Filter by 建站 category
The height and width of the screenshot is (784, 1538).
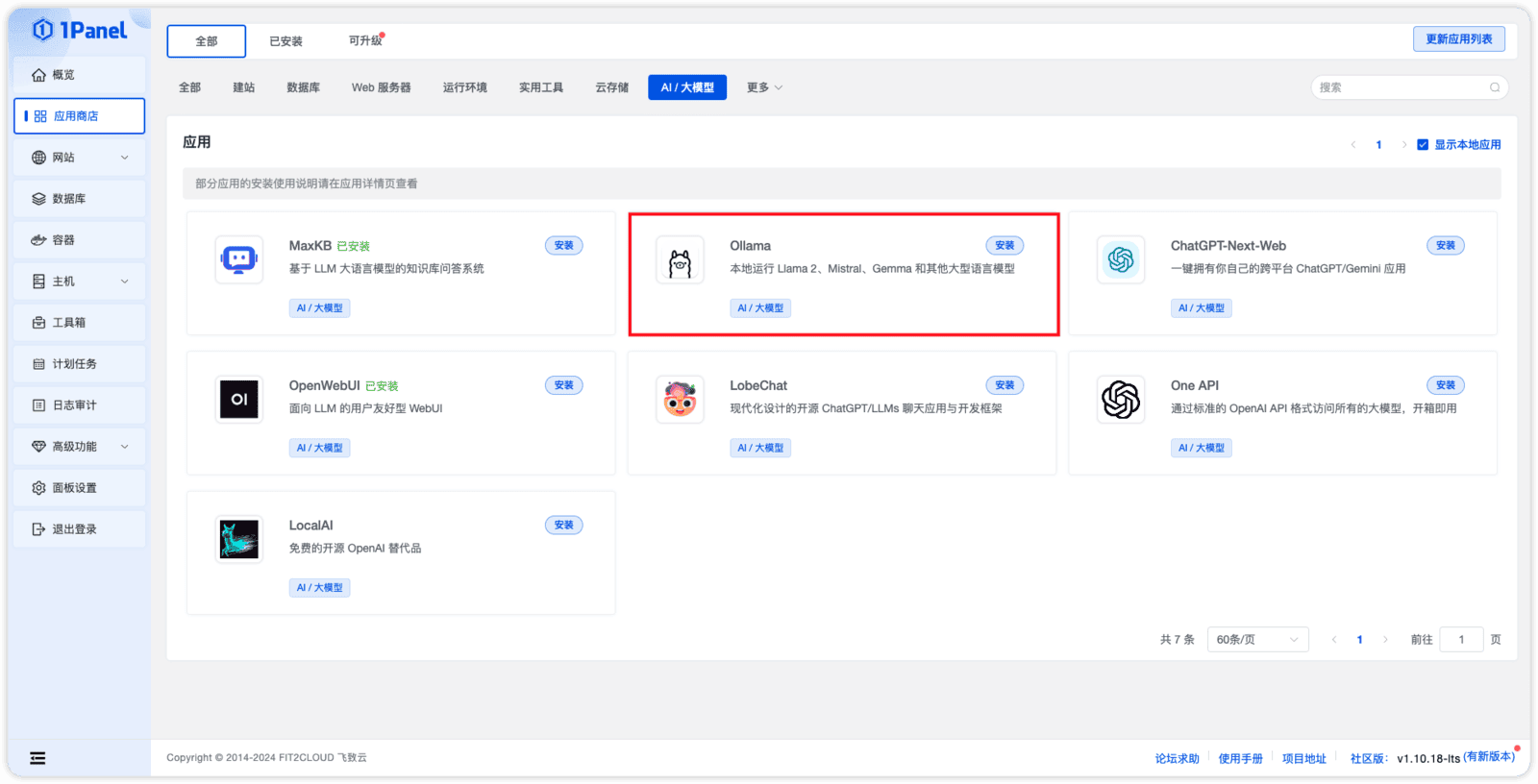coord(244,87)
